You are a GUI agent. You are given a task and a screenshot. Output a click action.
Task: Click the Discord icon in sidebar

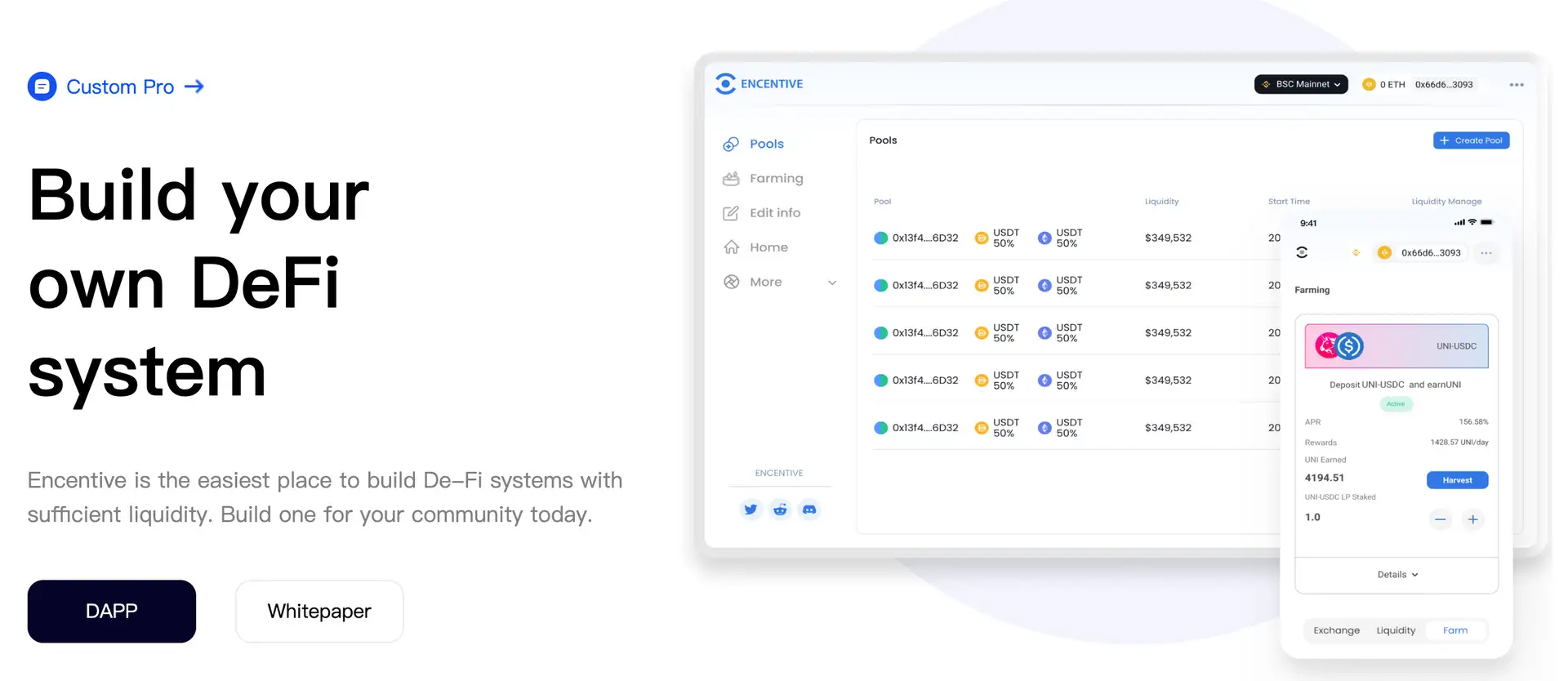(x=809, y=510)
